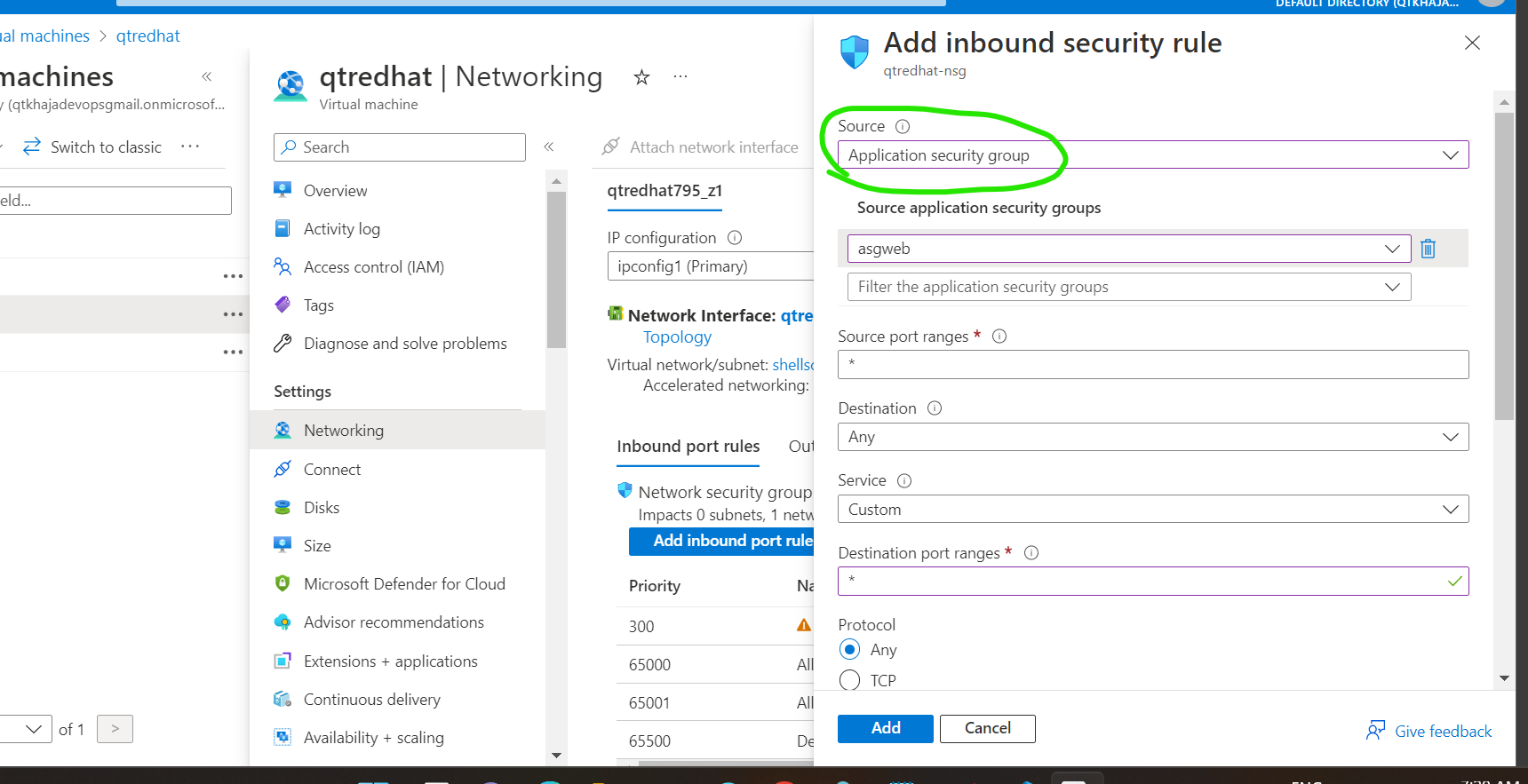Open Activity log in the sidebar
Screen dimensions: 1528x784
tap(341, 228)
